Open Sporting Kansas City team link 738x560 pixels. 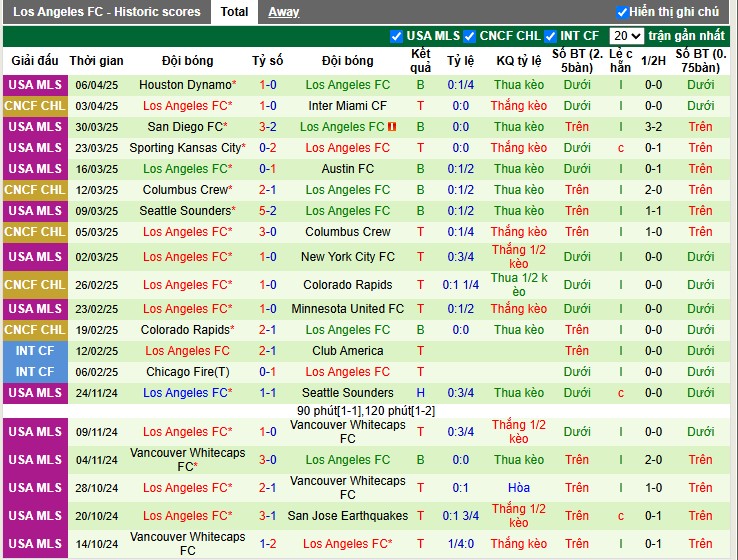(187, 148)
